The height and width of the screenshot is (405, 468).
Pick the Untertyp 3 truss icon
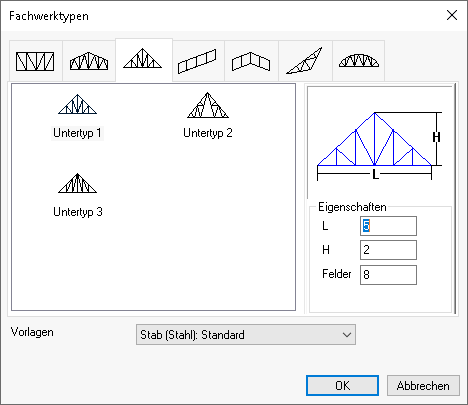(x=77, y=183)
